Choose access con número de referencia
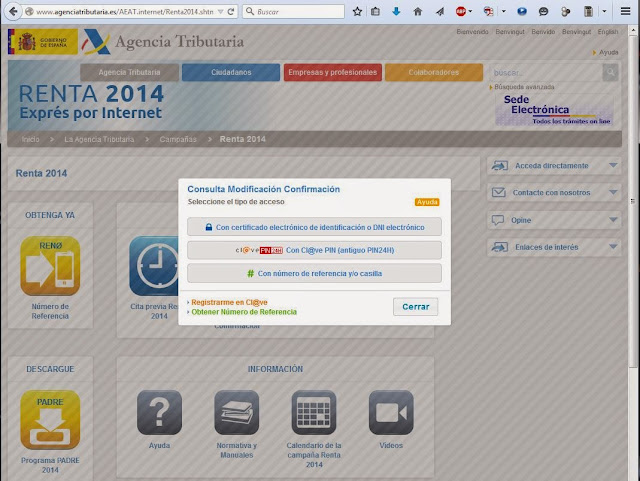 pos(314,273)
